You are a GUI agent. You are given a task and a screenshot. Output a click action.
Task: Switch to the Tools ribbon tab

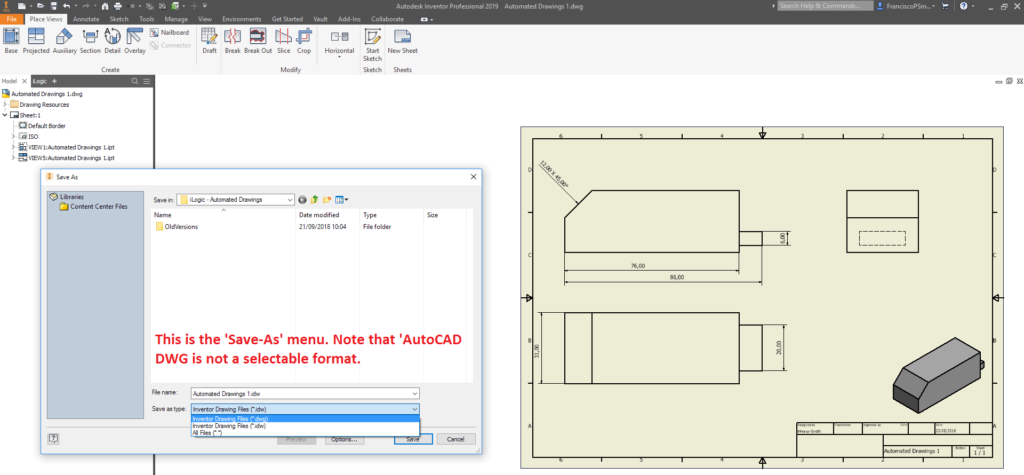pyautogui.click(x=146, y=20)
